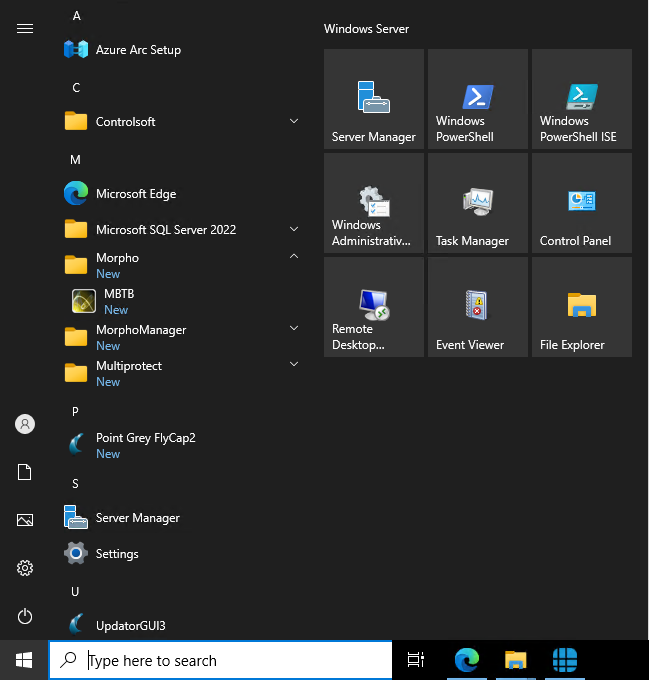Image resolution: width=649 pixels, height=680 pixels.
Task: Expand the Start menu hamburger button
Action: click(x=25, y=29)
